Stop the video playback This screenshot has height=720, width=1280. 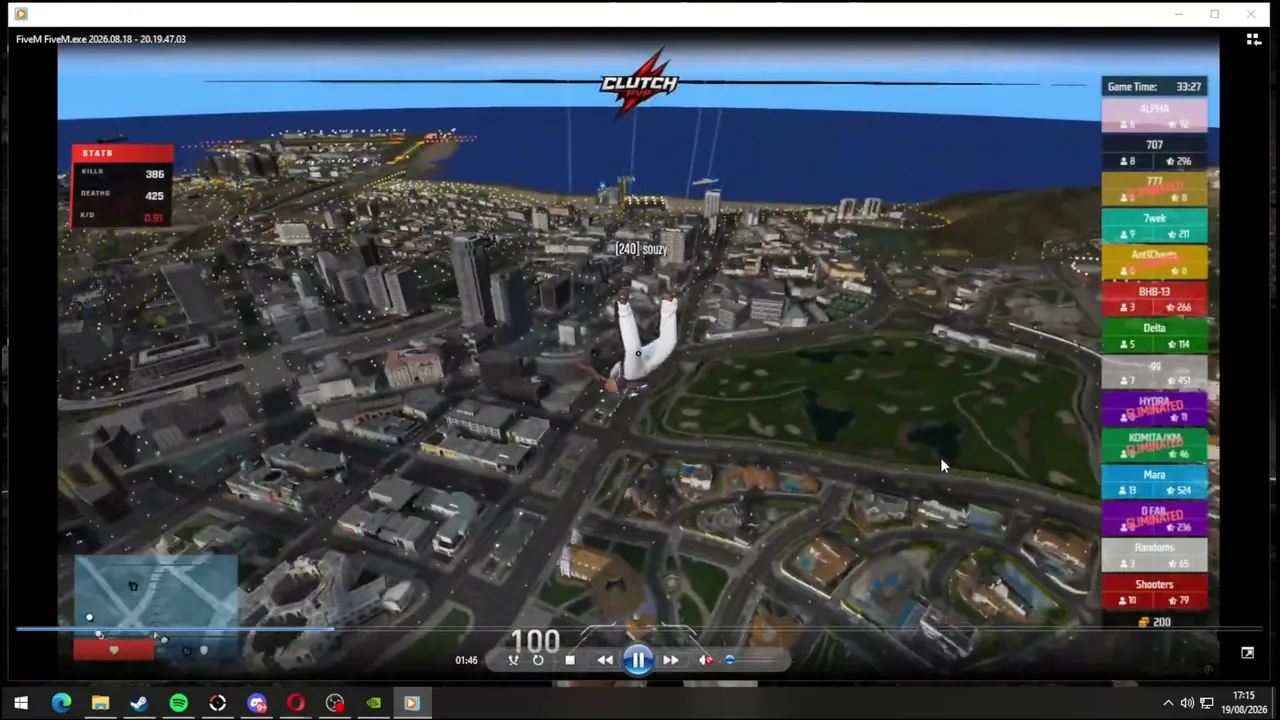coord(570,660)
